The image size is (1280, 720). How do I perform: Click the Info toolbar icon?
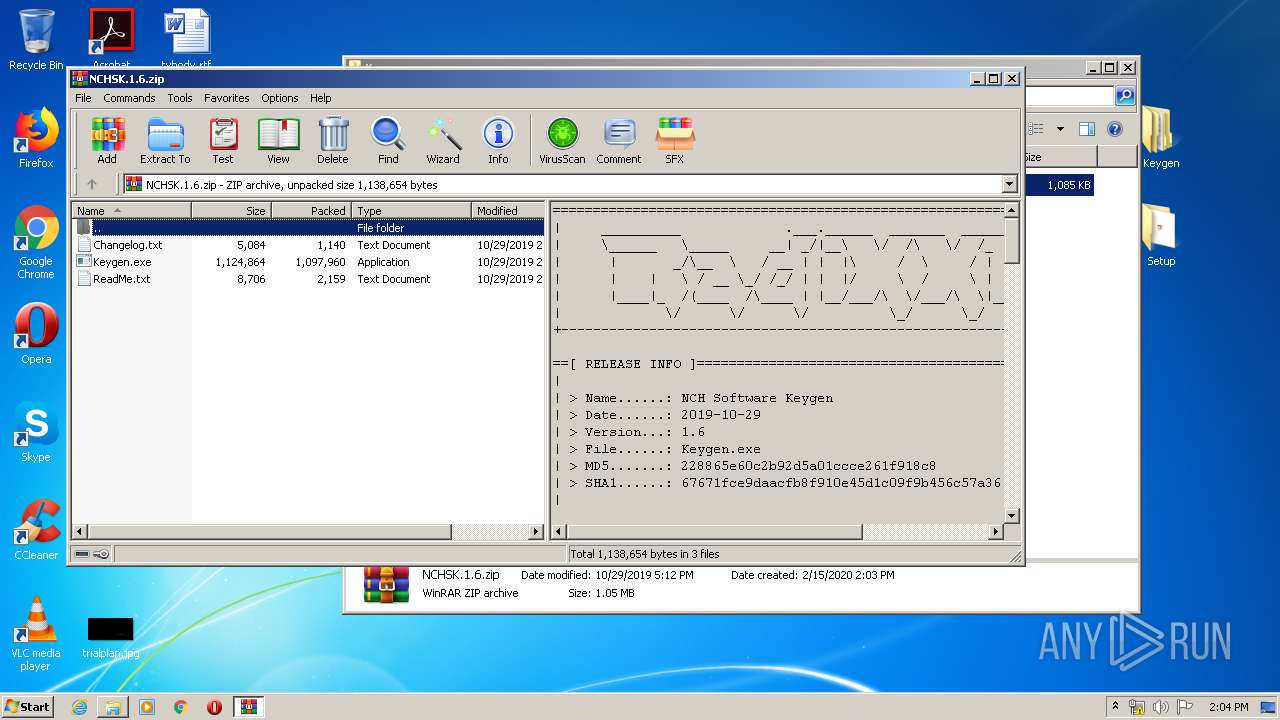(498, 141)
